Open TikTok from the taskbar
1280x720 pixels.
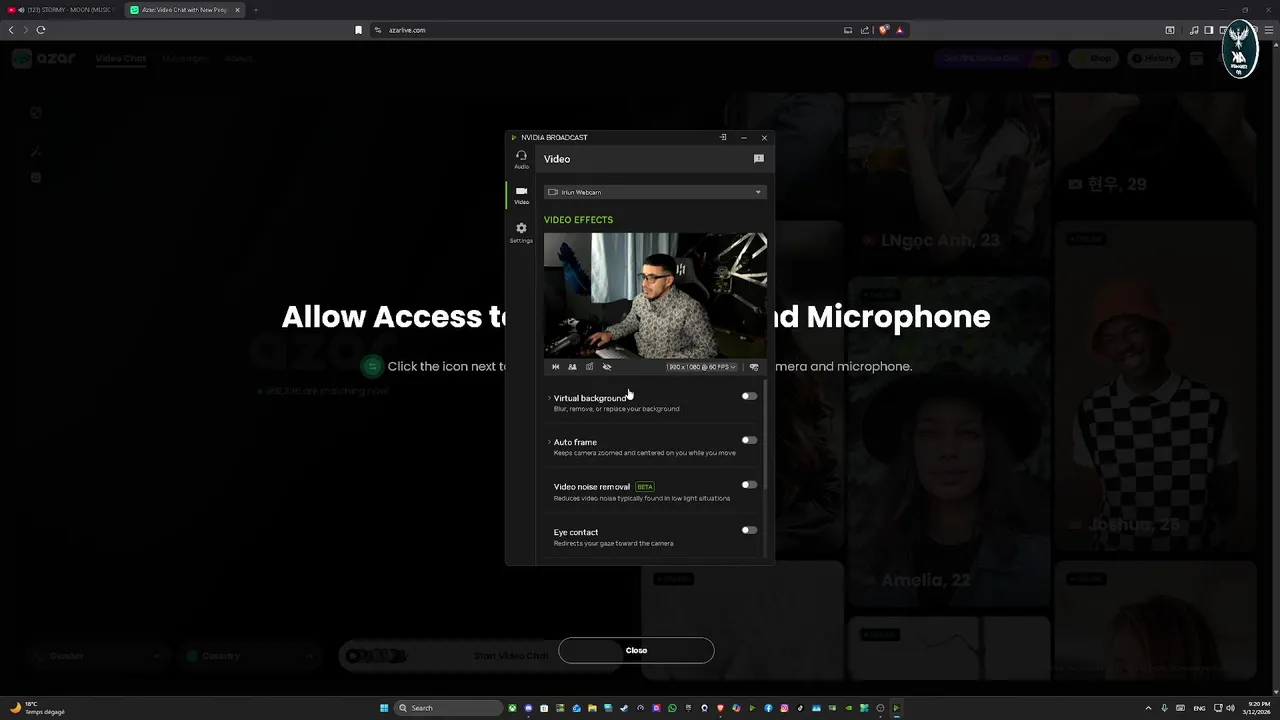click(x=800, y=708)
